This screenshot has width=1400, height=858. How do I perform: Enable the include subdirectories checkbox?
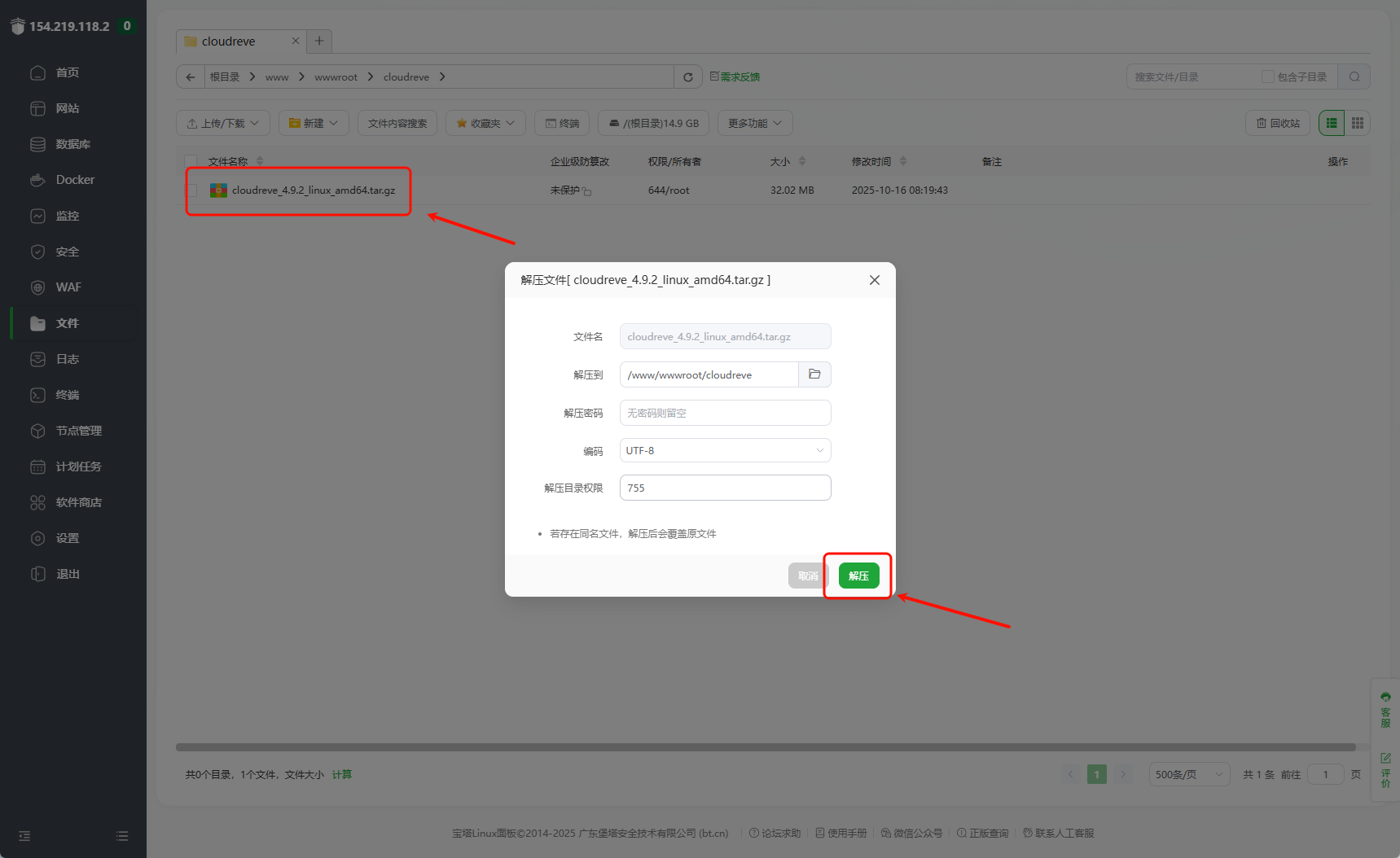[x=1267, y=77]
